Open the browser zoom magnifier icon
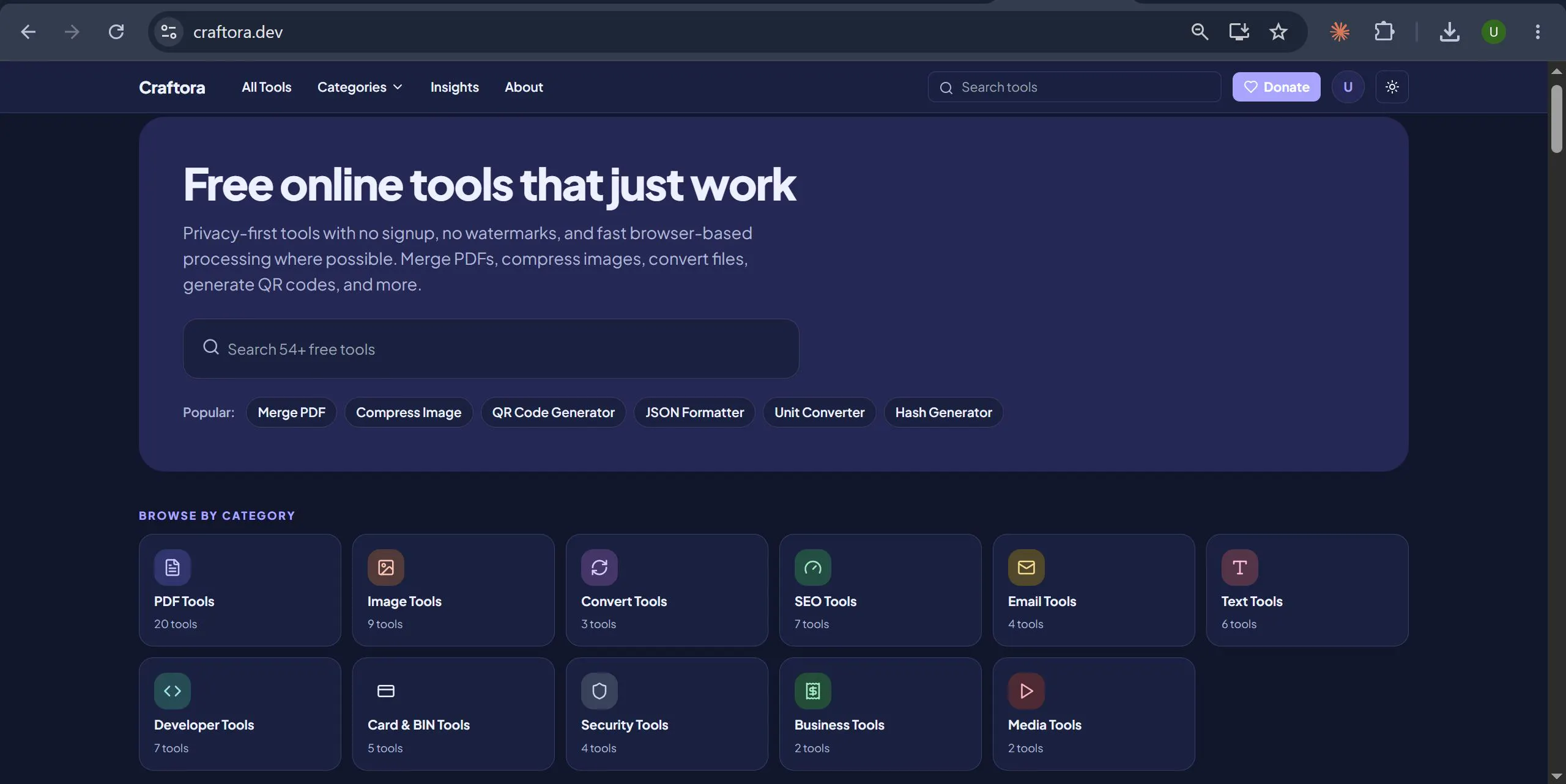This screenshot has width=1566, height=784. click(1200, 32)
